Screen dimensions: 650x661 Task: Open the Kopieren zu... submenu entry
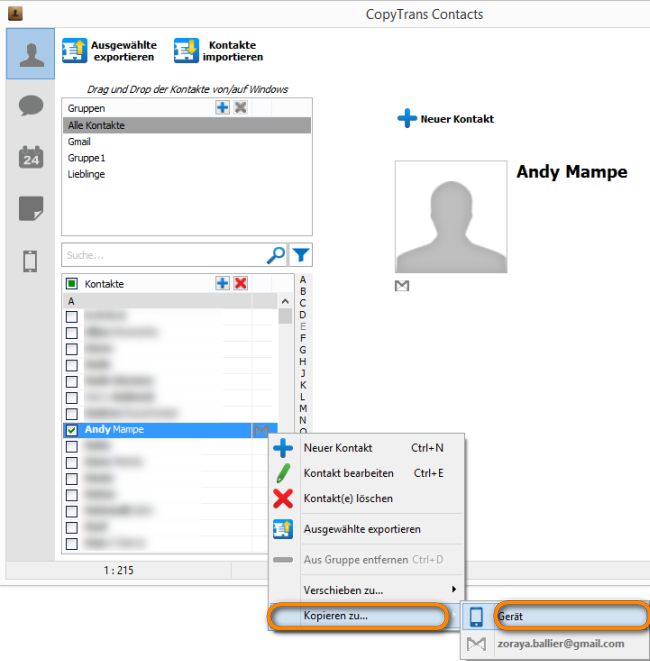(358, 616)
